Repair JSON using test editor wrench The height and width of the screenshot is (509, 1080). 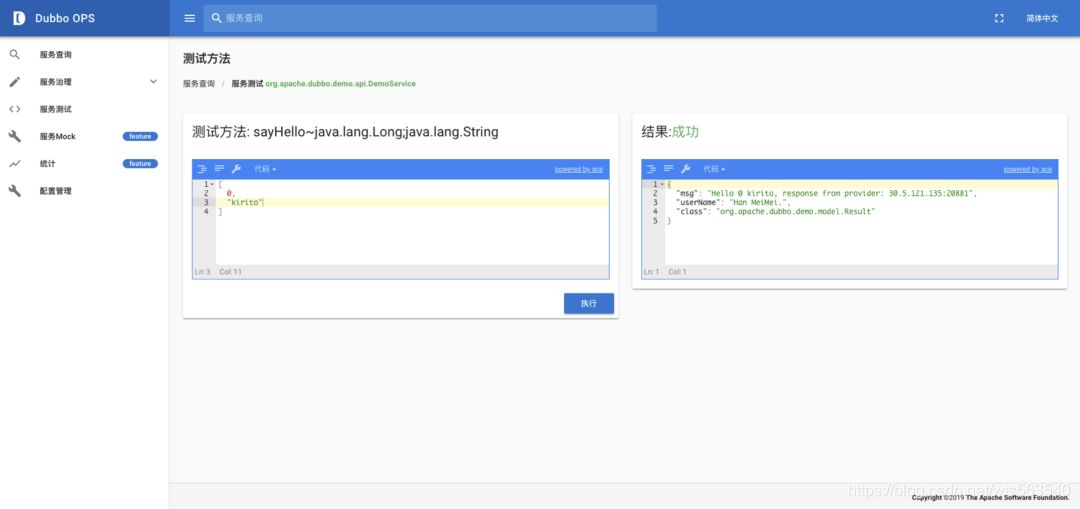pyautogui.click(x=236, y=169)
